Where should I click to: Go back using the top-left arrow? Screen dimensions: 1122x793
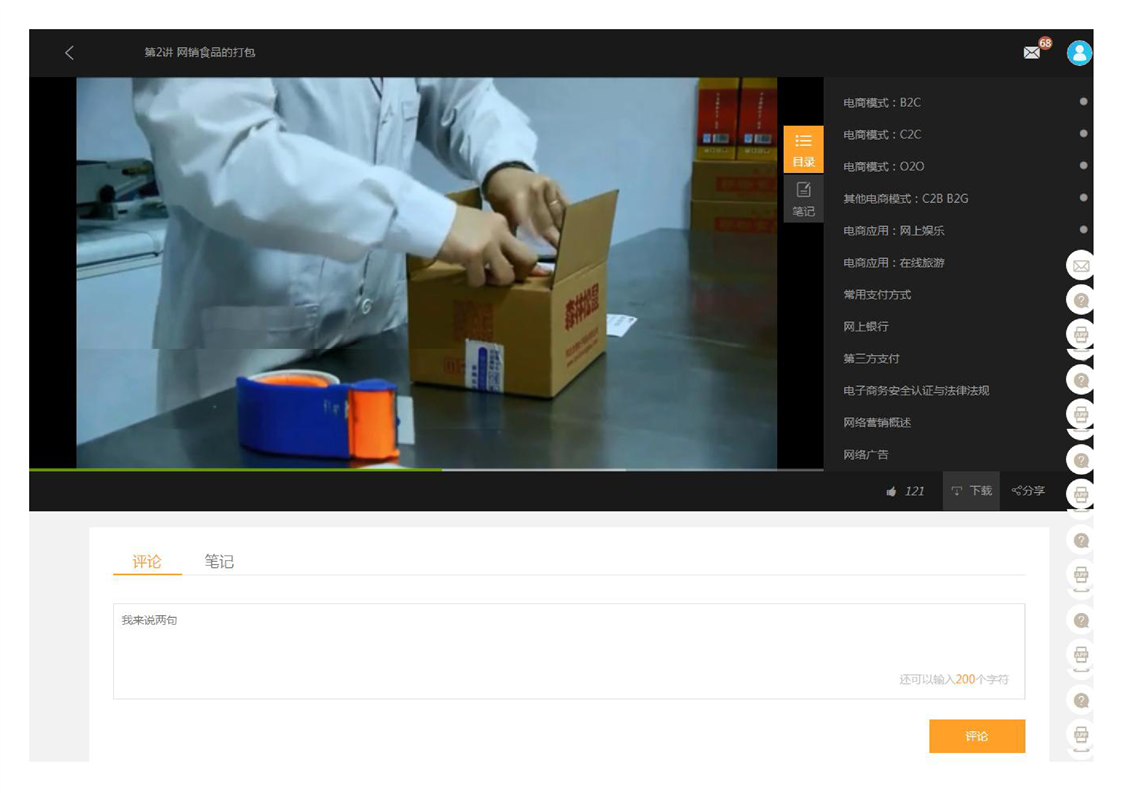(x=69, y=53)
